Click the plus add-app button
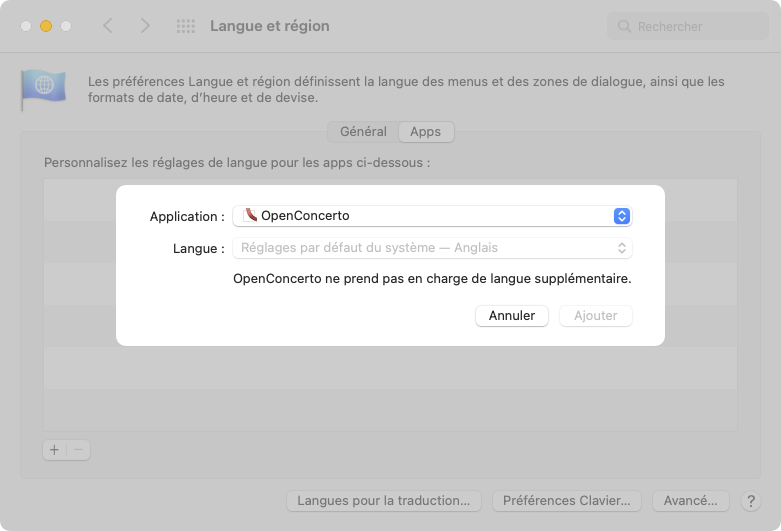Viewport: 781px width, 531px height. pyautogui.click(x=54, y=450)
